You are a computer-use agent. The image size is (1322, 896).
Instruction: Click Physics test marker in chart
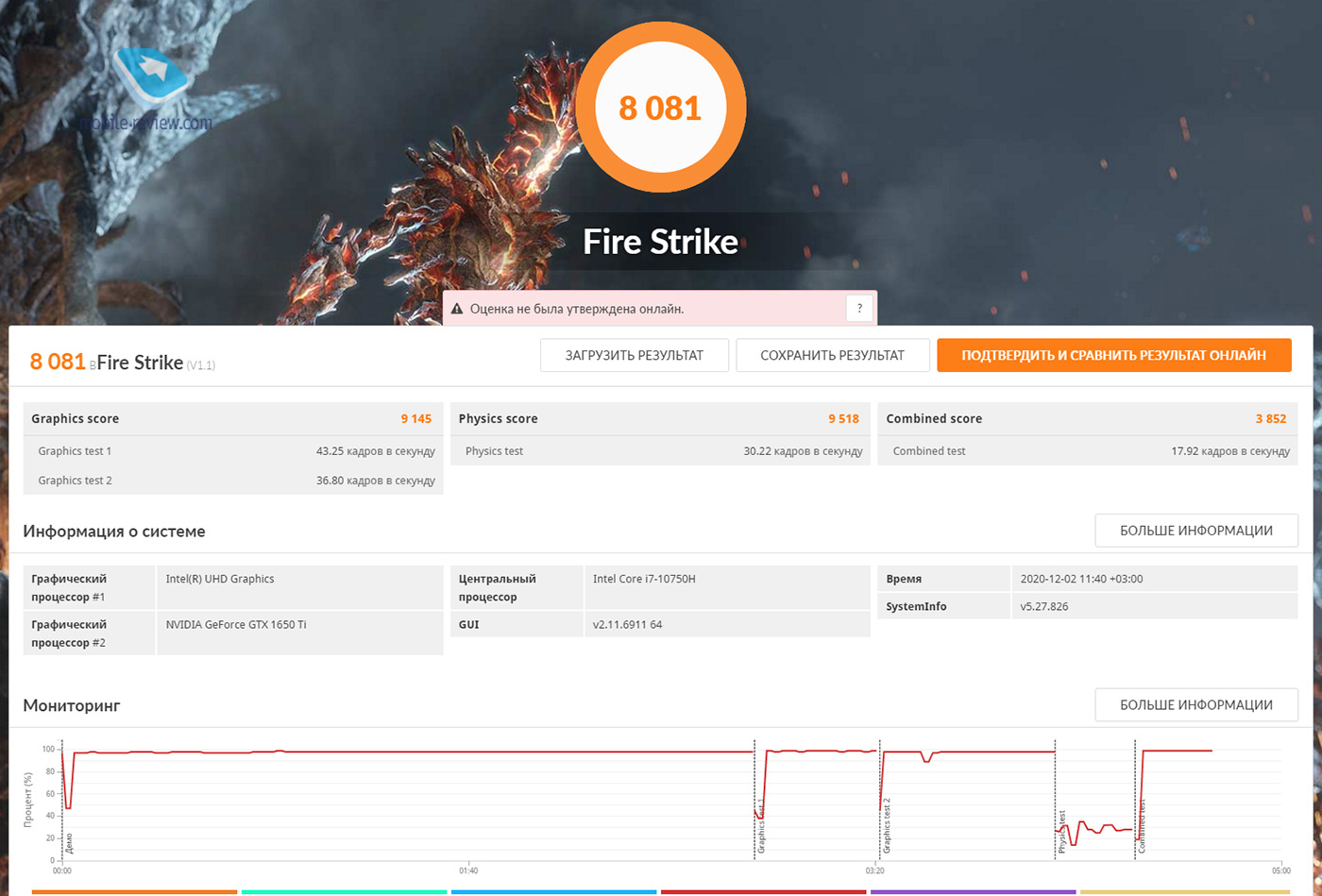coord(1061,832)
